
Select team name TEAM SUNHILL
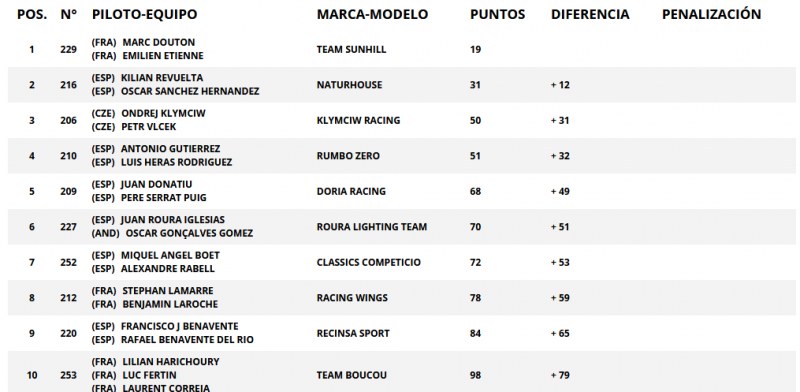[x=351, y=50]
